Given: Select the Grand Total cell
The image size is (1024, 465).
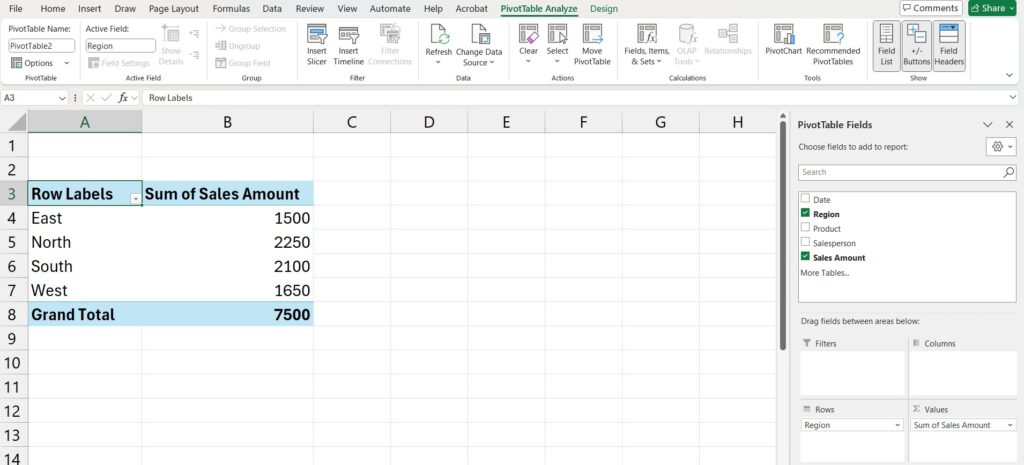Looking at the screenshot, I should 85,315.
